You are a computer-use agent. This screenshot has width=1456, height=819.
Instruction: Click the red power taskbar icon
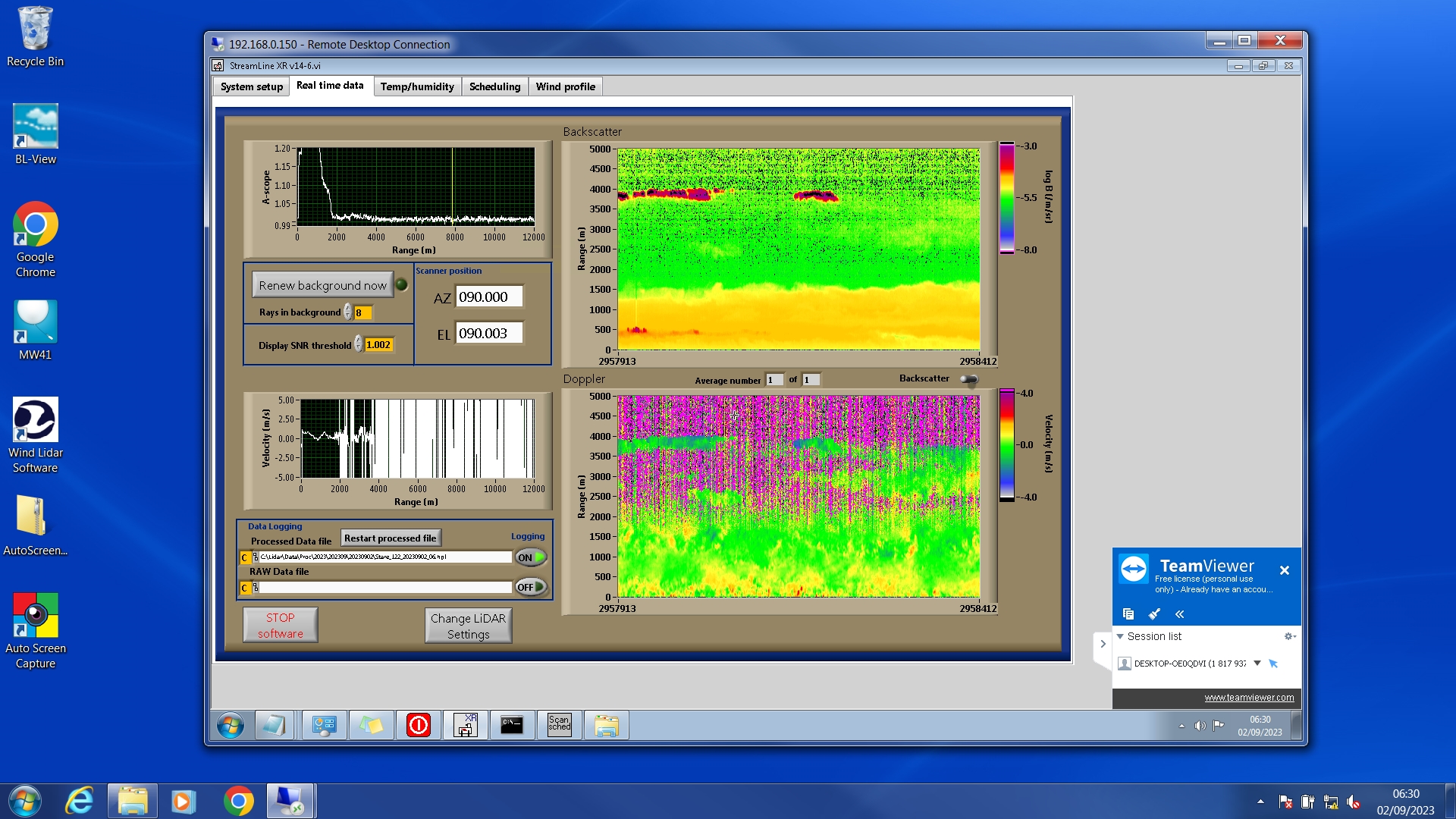[x=418, y=725]
